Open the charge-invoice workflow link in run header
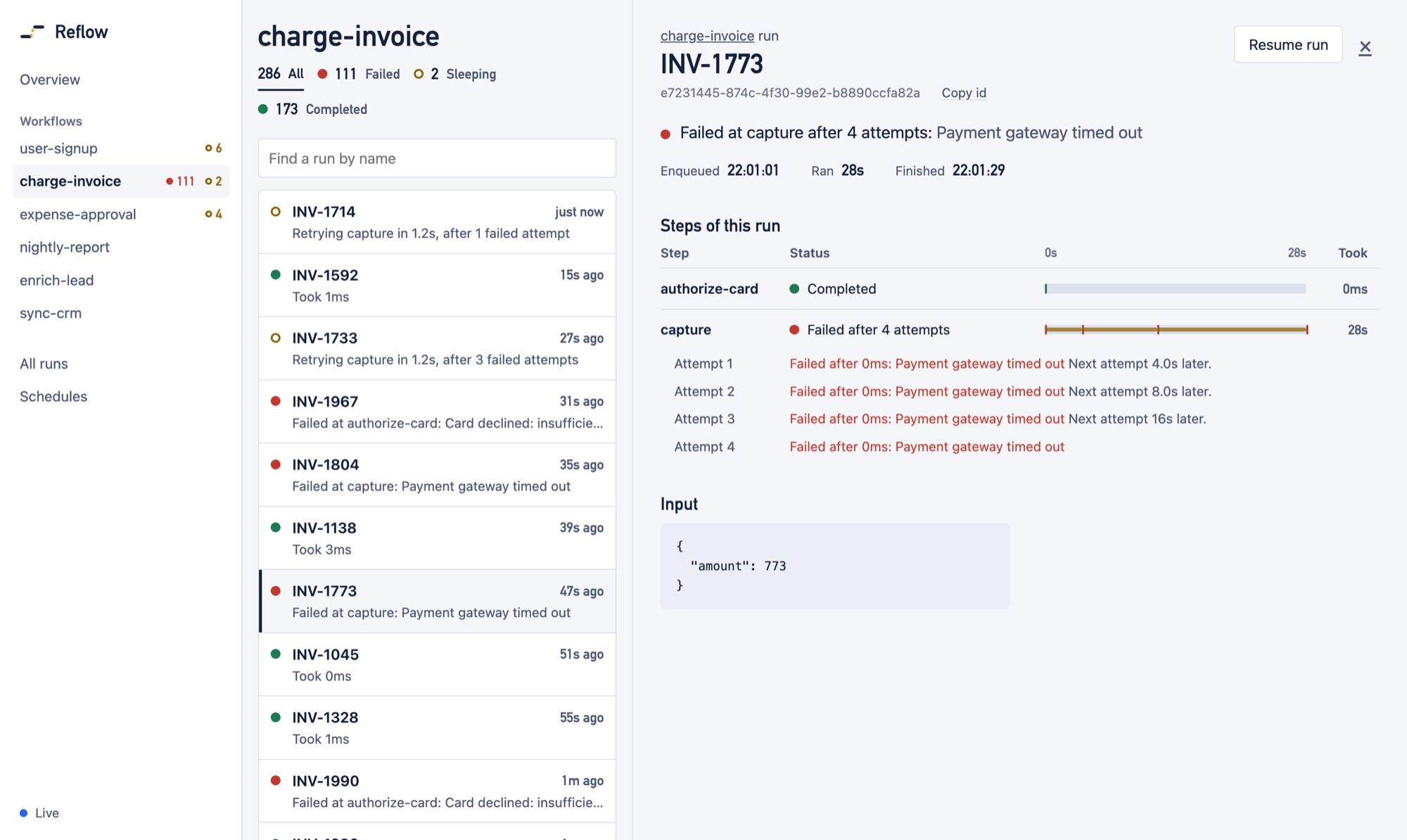Image resolution: width=1407 pixels, height=840 pixels. [707, 36]
